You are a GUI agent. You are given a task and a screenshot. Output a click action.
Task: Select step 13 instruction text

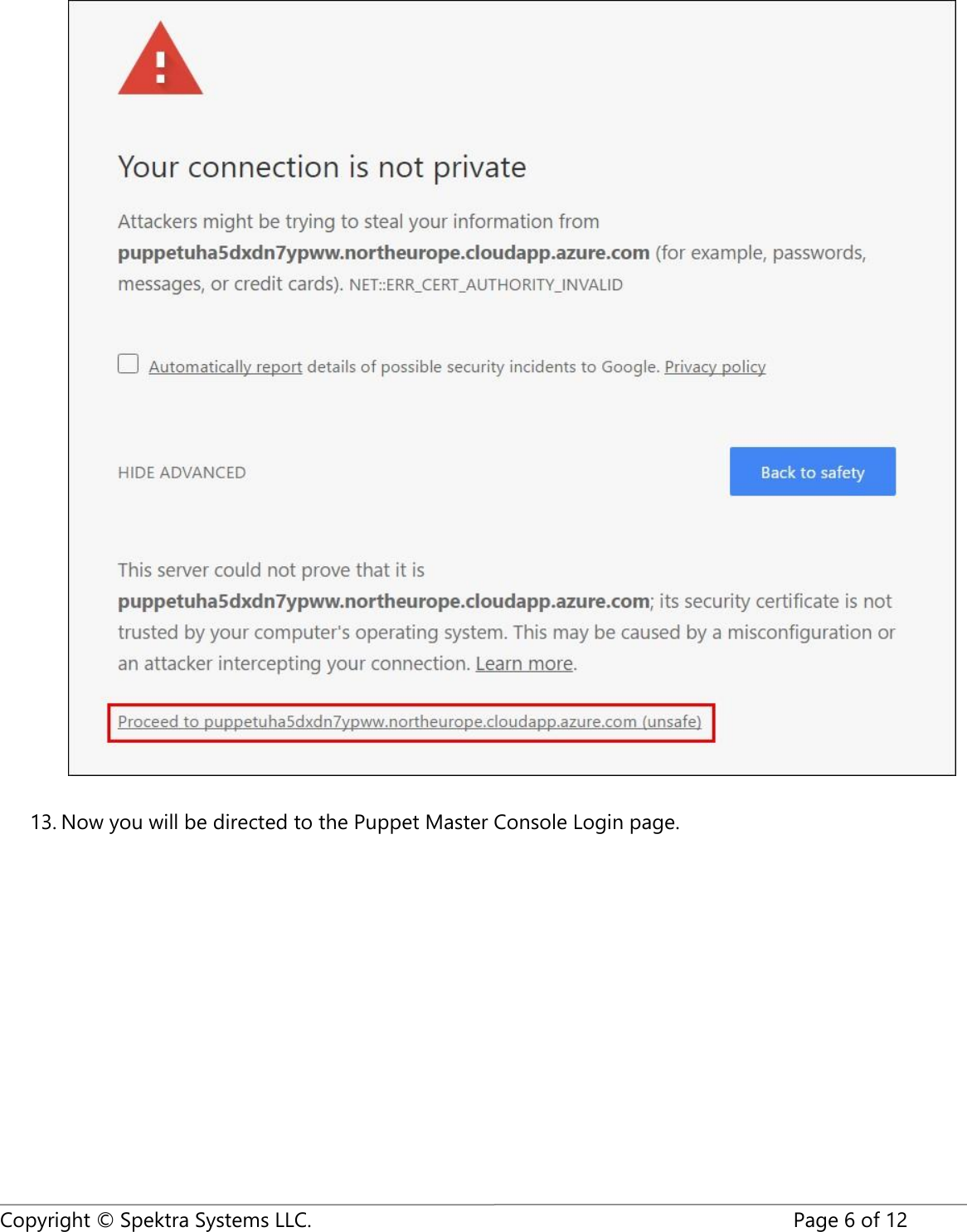(x=354, y=822)
